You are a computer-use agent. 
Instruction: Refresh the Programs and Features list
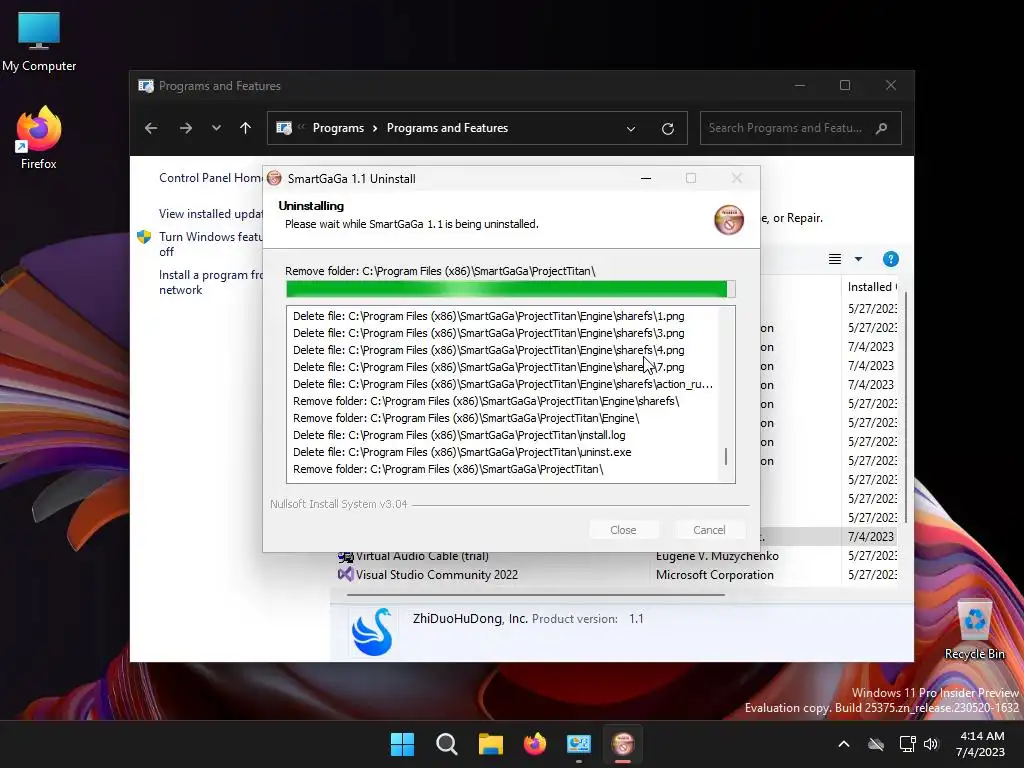667,129
